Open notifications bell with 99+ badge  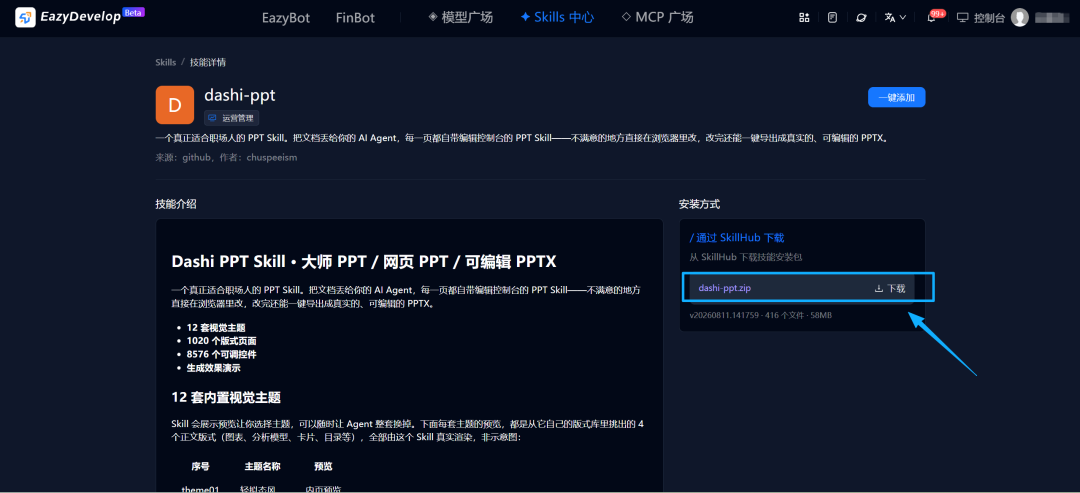tap(933, 17)
